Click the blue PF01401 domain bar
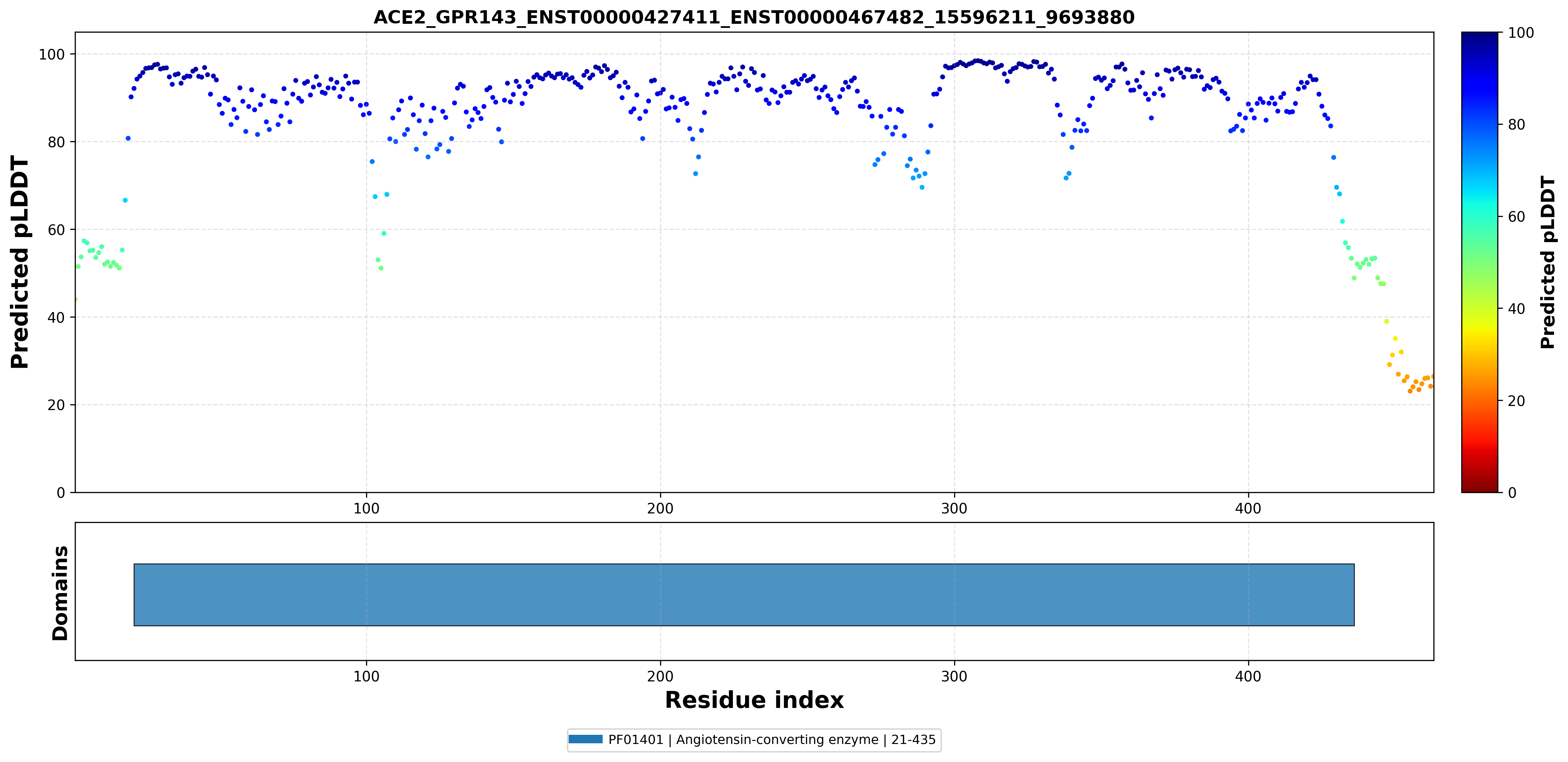 click(744, 594)
